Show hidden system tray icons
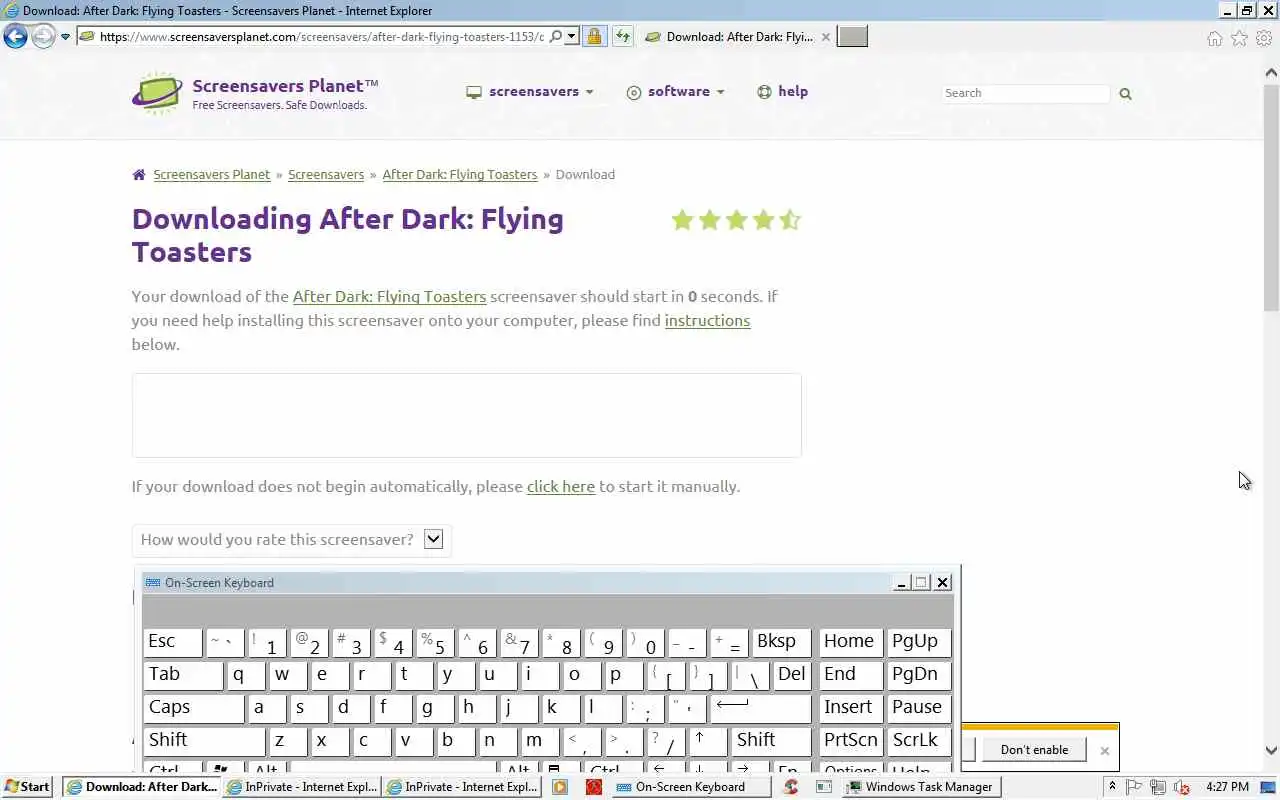1280x800 pixels. coord(1112,787)
